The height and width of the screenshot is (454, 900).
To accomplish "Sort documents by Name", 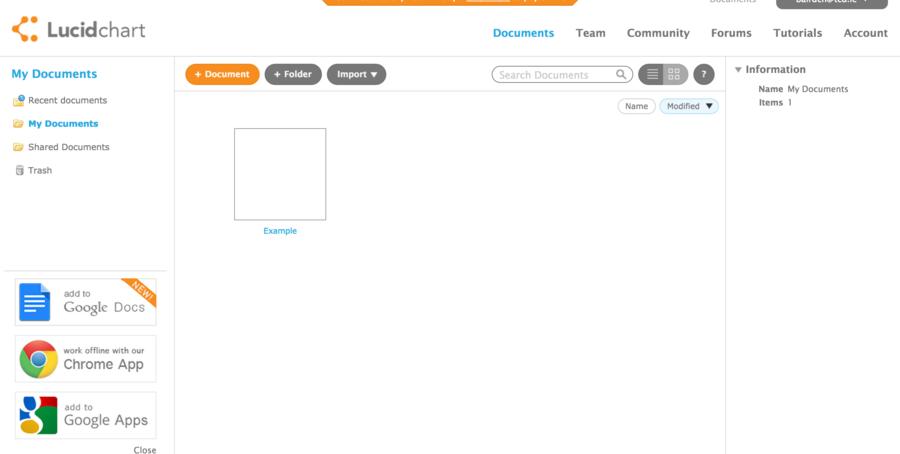I will (637, 106).
